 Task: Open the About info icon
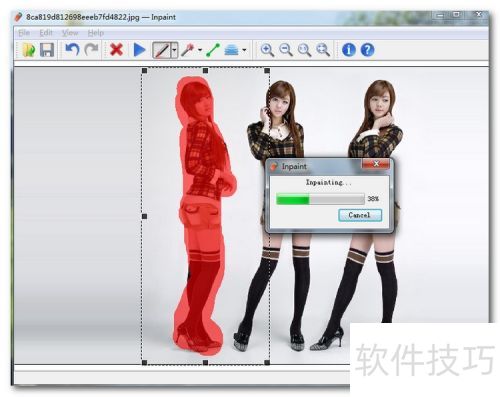[x=349, y=50]
